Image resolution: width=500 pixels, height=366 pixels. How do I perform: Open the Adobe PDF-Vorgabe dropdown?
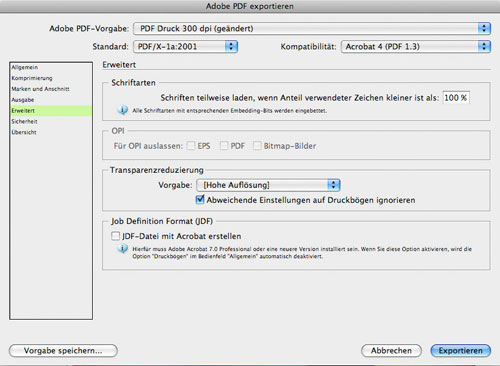tap(312, 28)
